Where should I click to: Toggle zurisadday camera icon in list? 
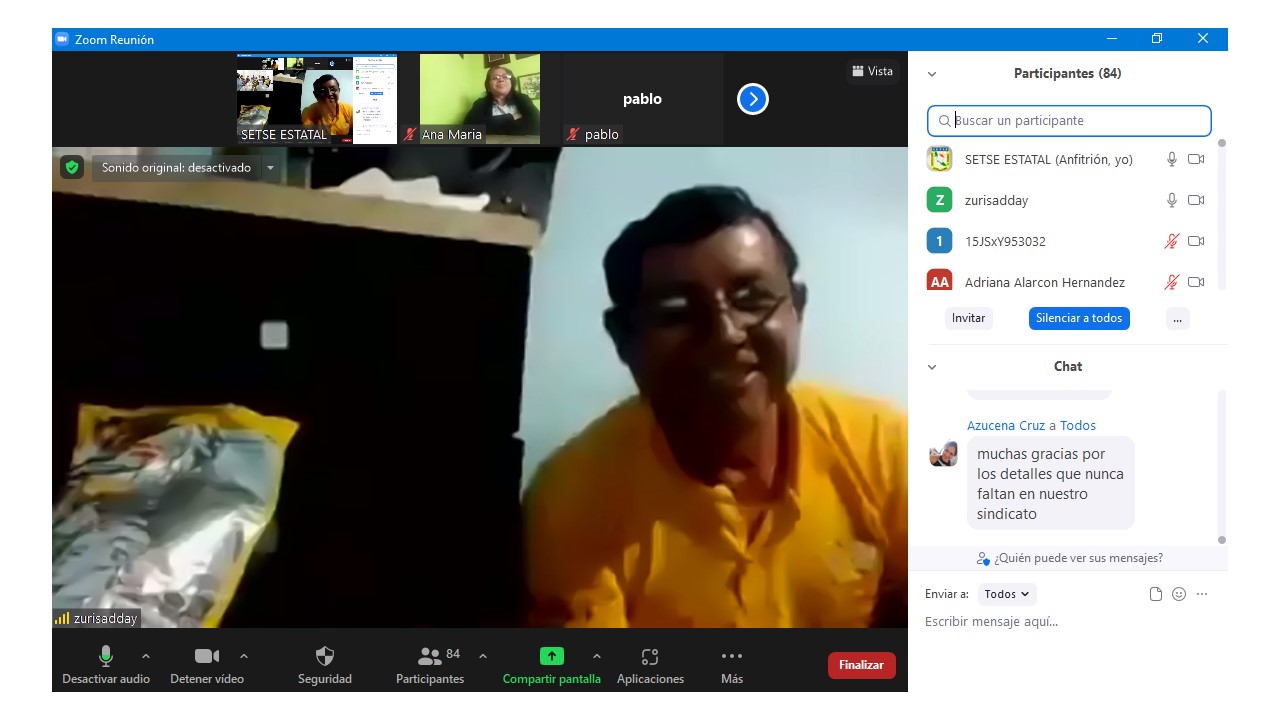coord(1196,200)
